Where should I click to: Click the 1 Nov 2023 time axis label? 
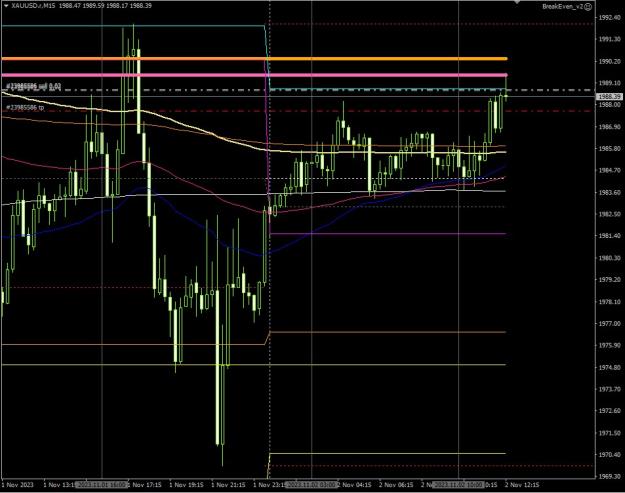[x=18, y=485]
